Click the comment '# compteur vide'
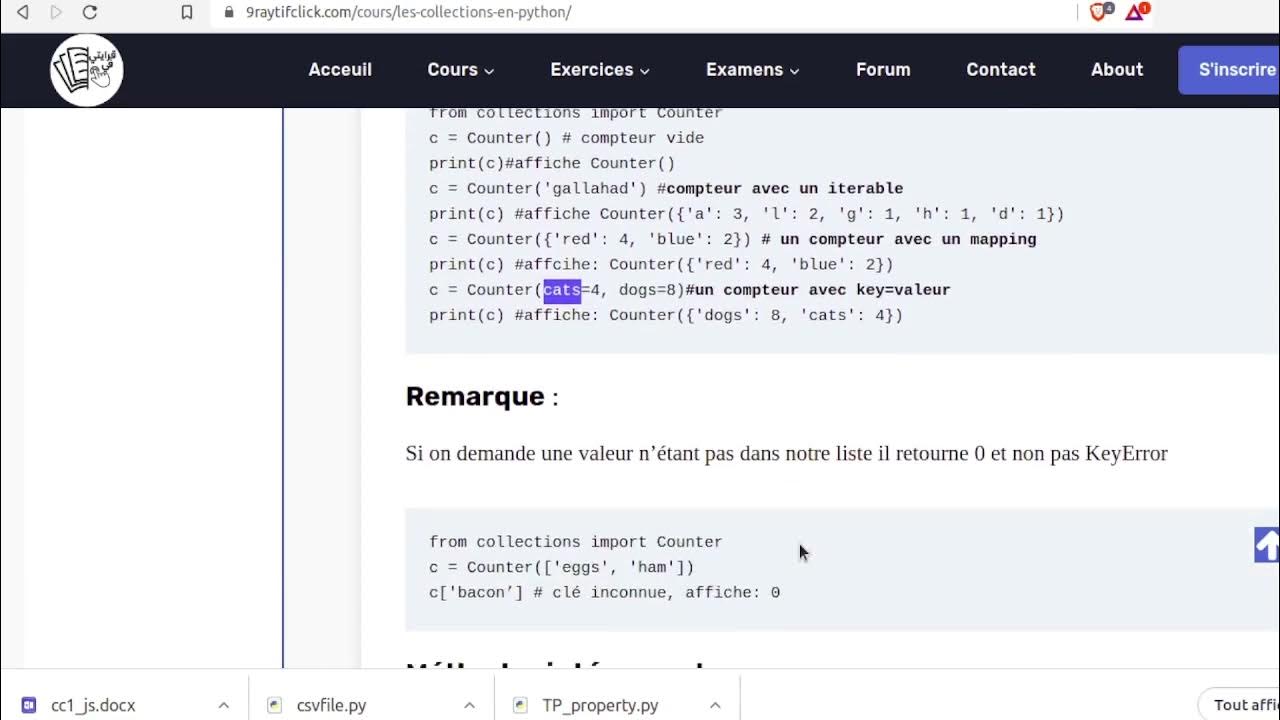The height and width of the screenshot is (720, 1280). (x=633, y=138)
